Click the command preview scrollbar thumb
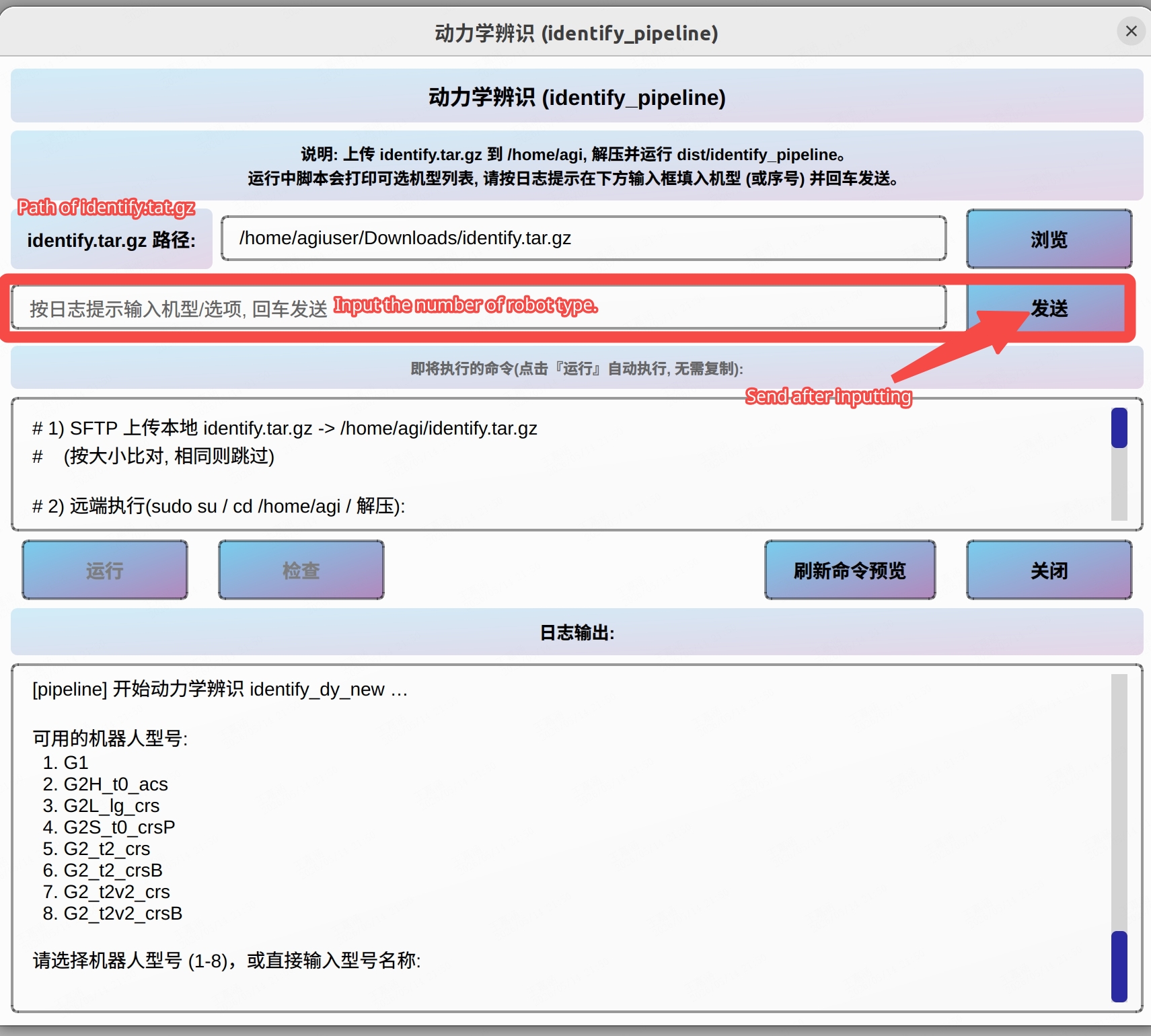The height and width of the screenshot is (1036, 1151). (x=1119, y=428)
